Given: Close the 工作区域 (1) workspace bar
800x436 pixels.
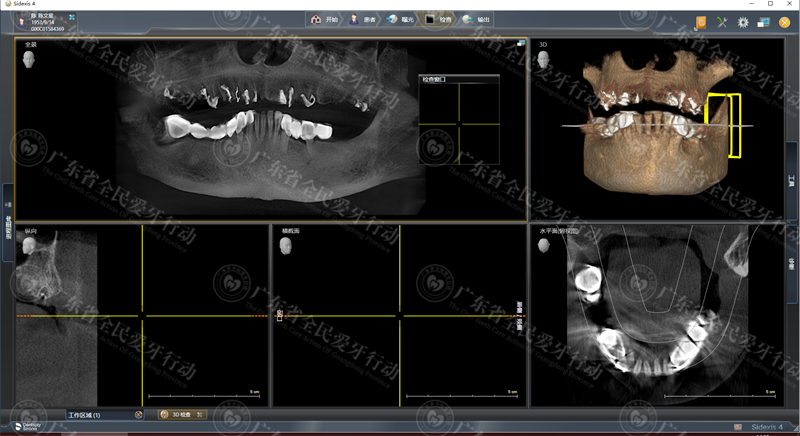Looking at the screenshot, I should tap(138, 414).
